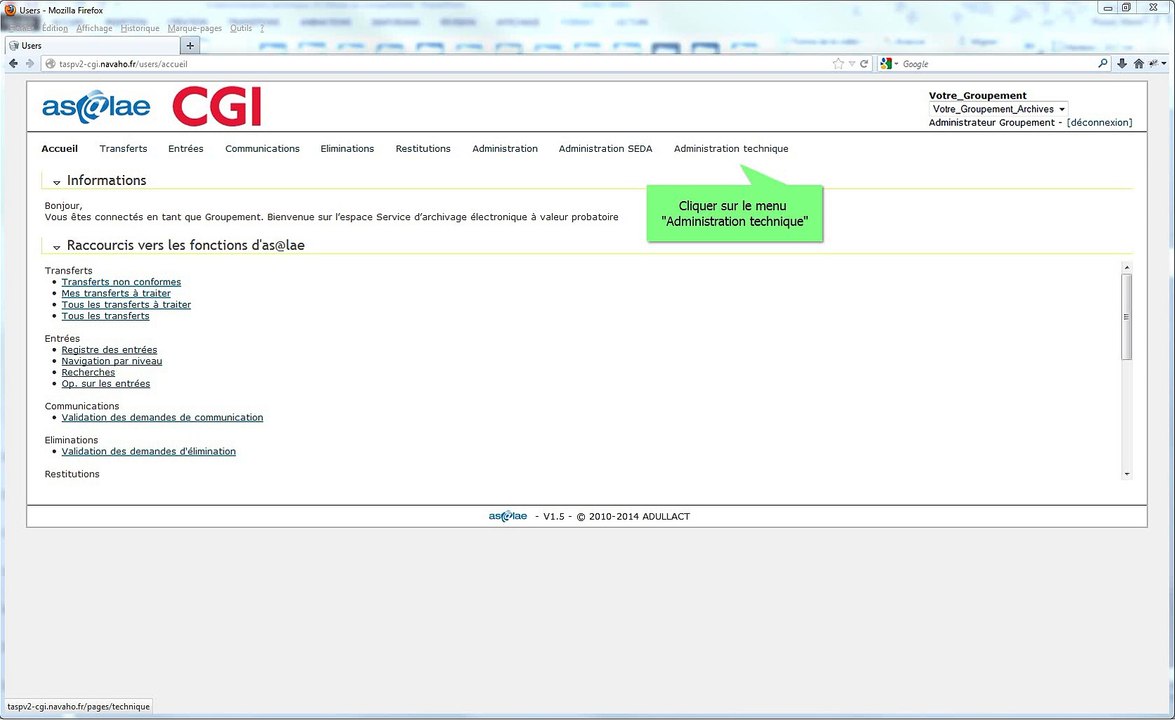Open the Transferts menu
1175x720 pixels.
[123, 149]
